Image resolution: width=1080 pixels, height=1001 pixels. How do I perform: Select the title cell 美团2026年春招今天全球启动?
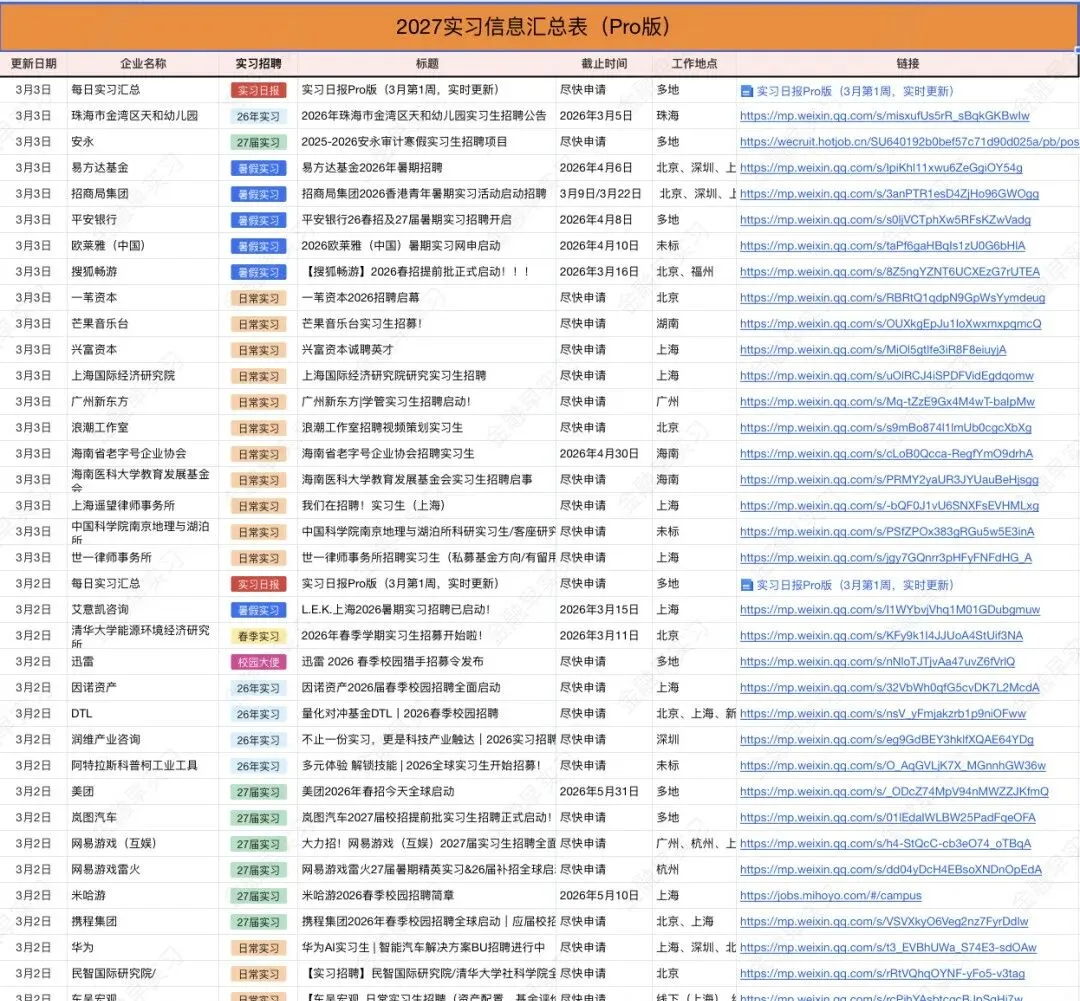426,792
